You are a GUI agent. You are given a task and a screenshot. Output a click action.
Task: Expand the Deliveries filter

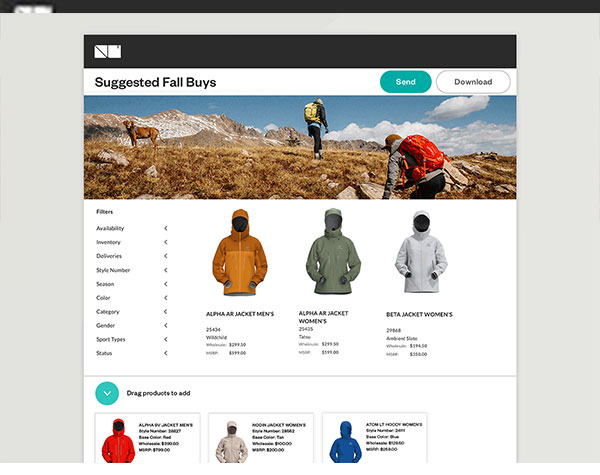tap(166, 256)
